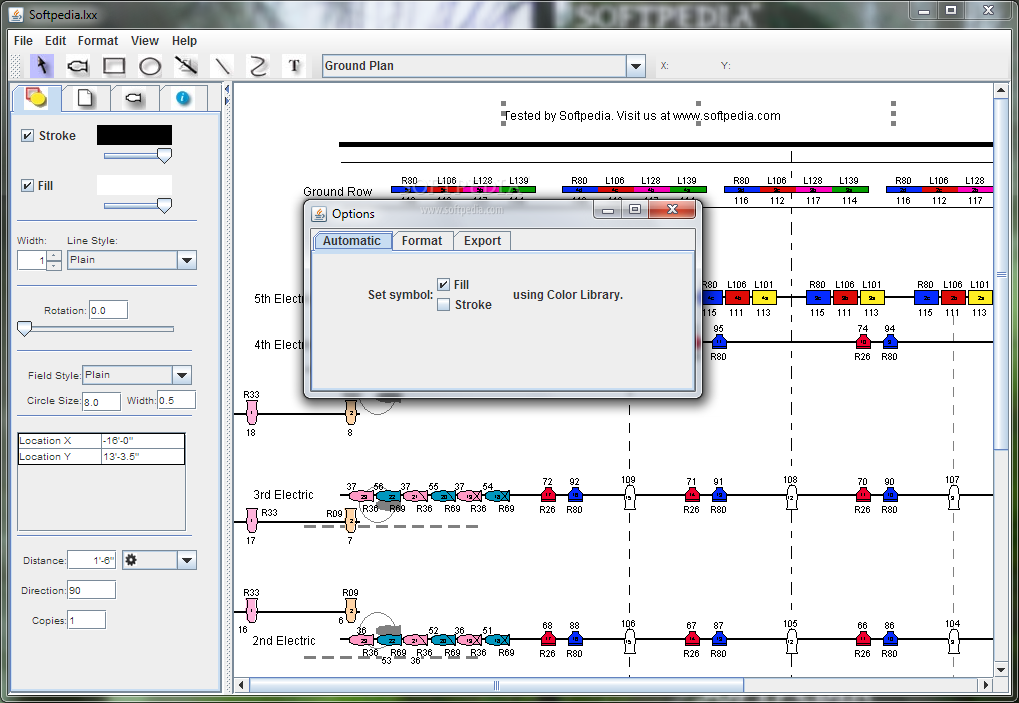Select pink R33 instrument number 18
The height and width of the screenshot is (703, 1019).
point(252,413)
